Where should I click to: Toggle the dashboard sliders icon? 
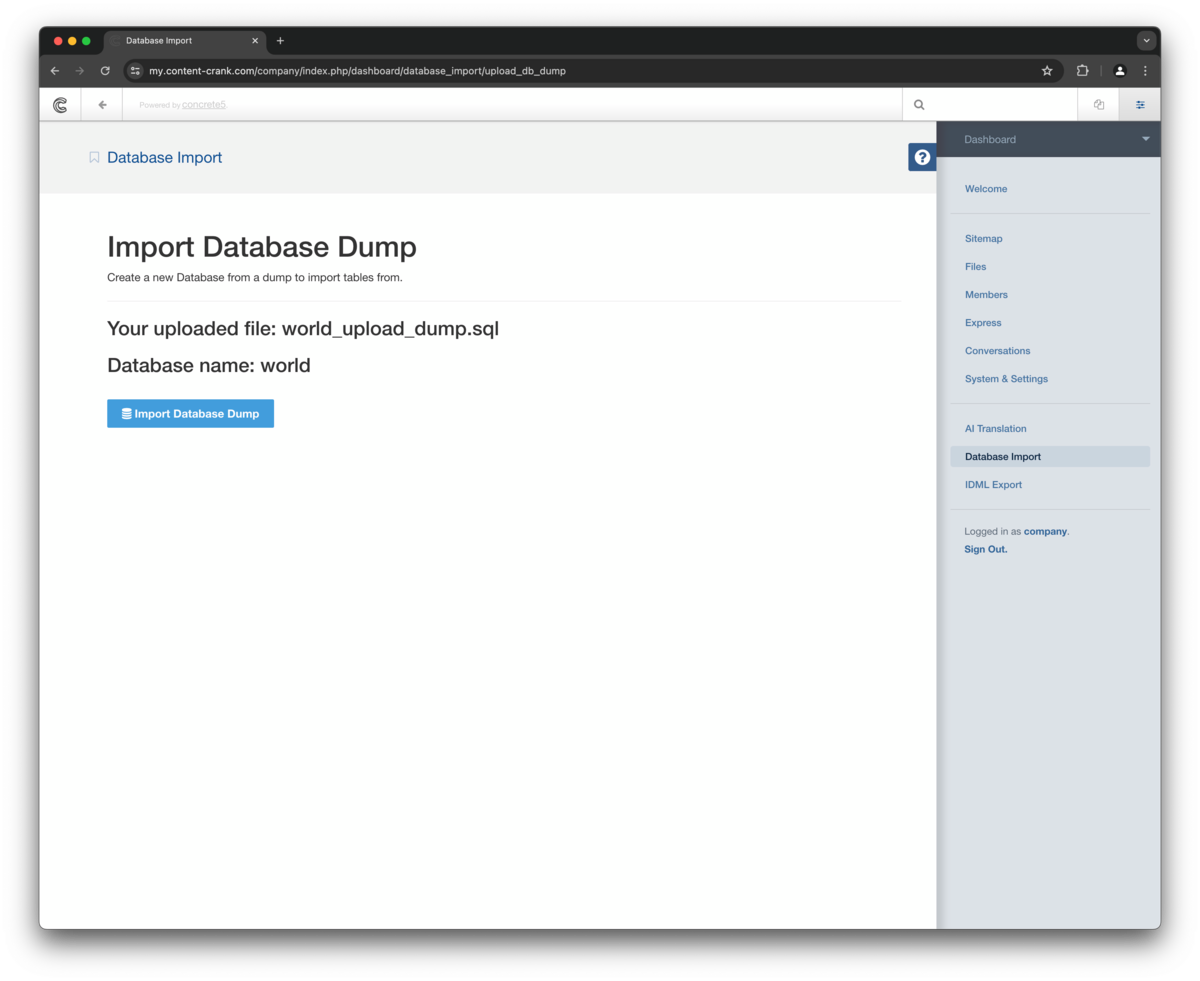pos(1140,104)
